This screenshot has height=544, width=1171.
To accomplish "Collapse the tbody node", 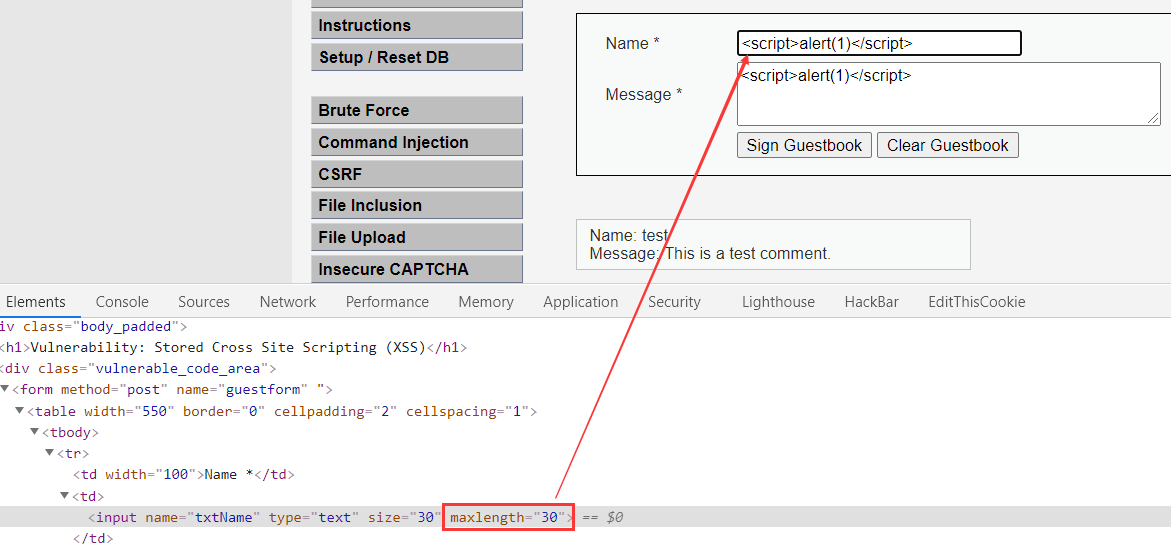I will [x=35, y=432].
